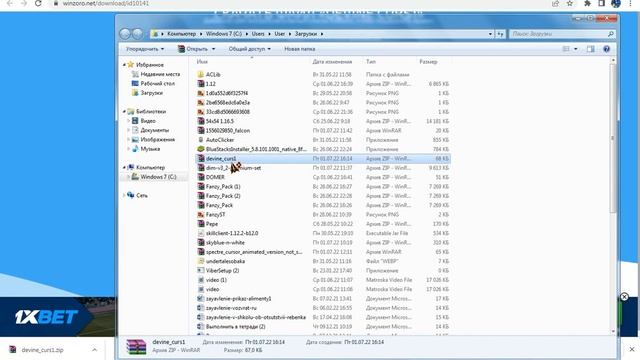Click the file list scroll-up arrow
The image size is (640, 360).
click(x=613, y=61)
